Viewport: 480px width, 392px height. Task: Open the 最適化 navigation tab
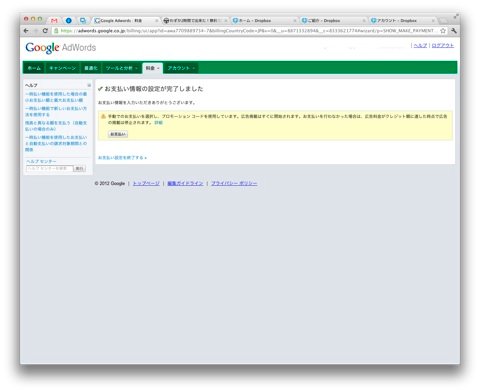(90, 68)
